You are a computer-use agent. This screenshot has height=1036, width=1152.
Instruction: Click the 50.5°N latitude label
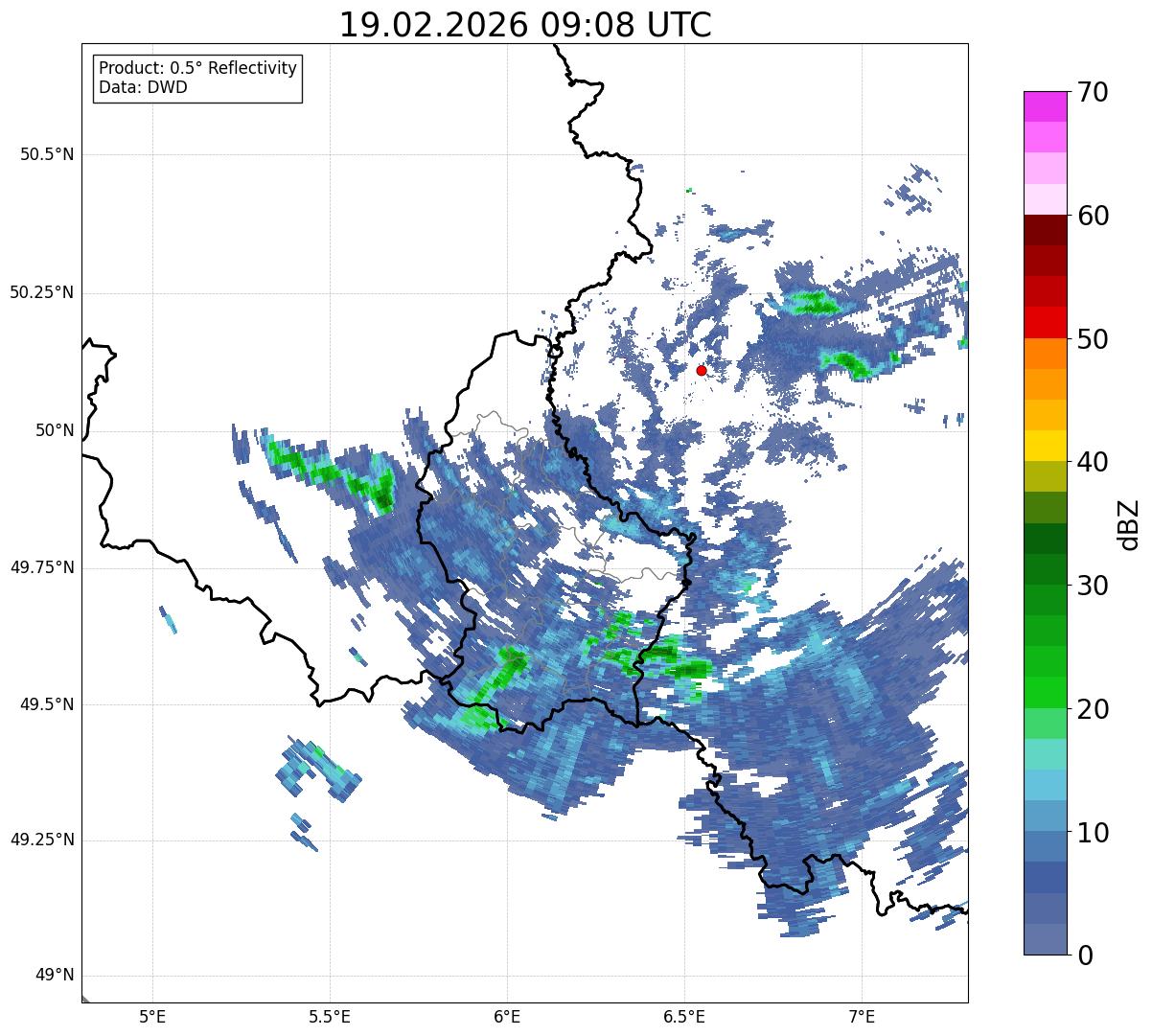(47, 154)
